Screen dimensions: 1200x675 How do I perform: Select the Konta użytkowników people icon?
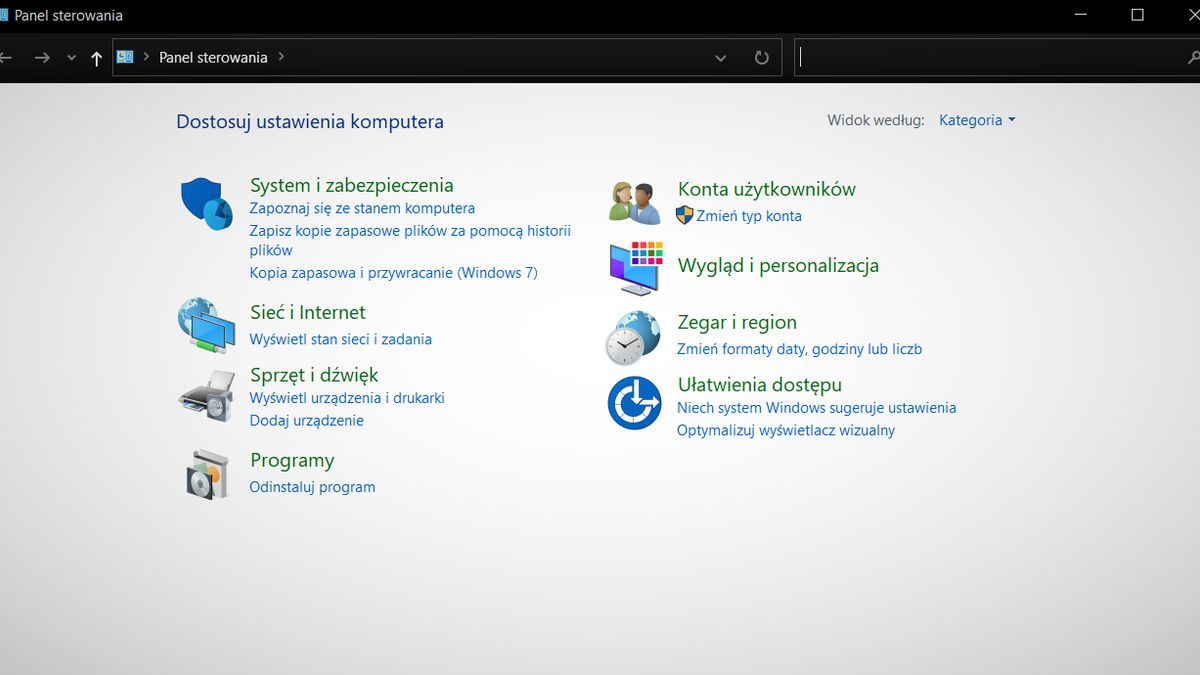click(633, 200)
